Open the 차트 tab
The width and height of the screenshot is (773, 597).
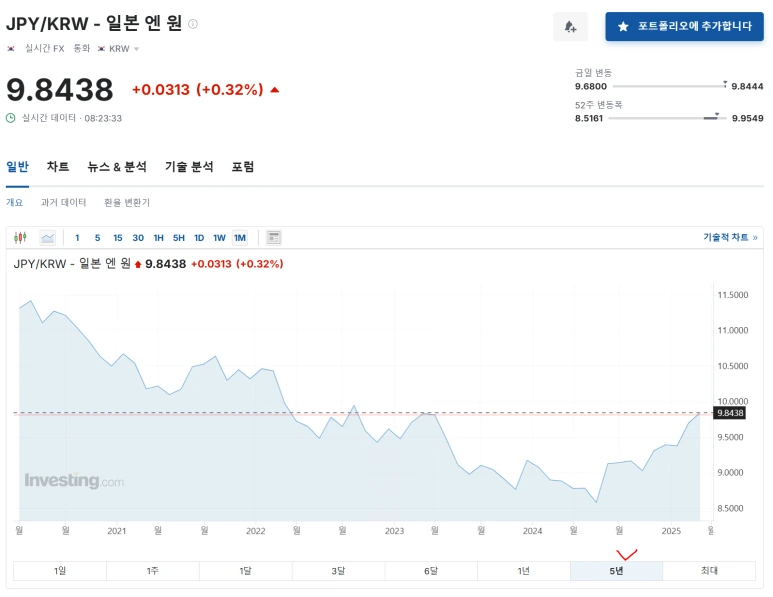58,167
